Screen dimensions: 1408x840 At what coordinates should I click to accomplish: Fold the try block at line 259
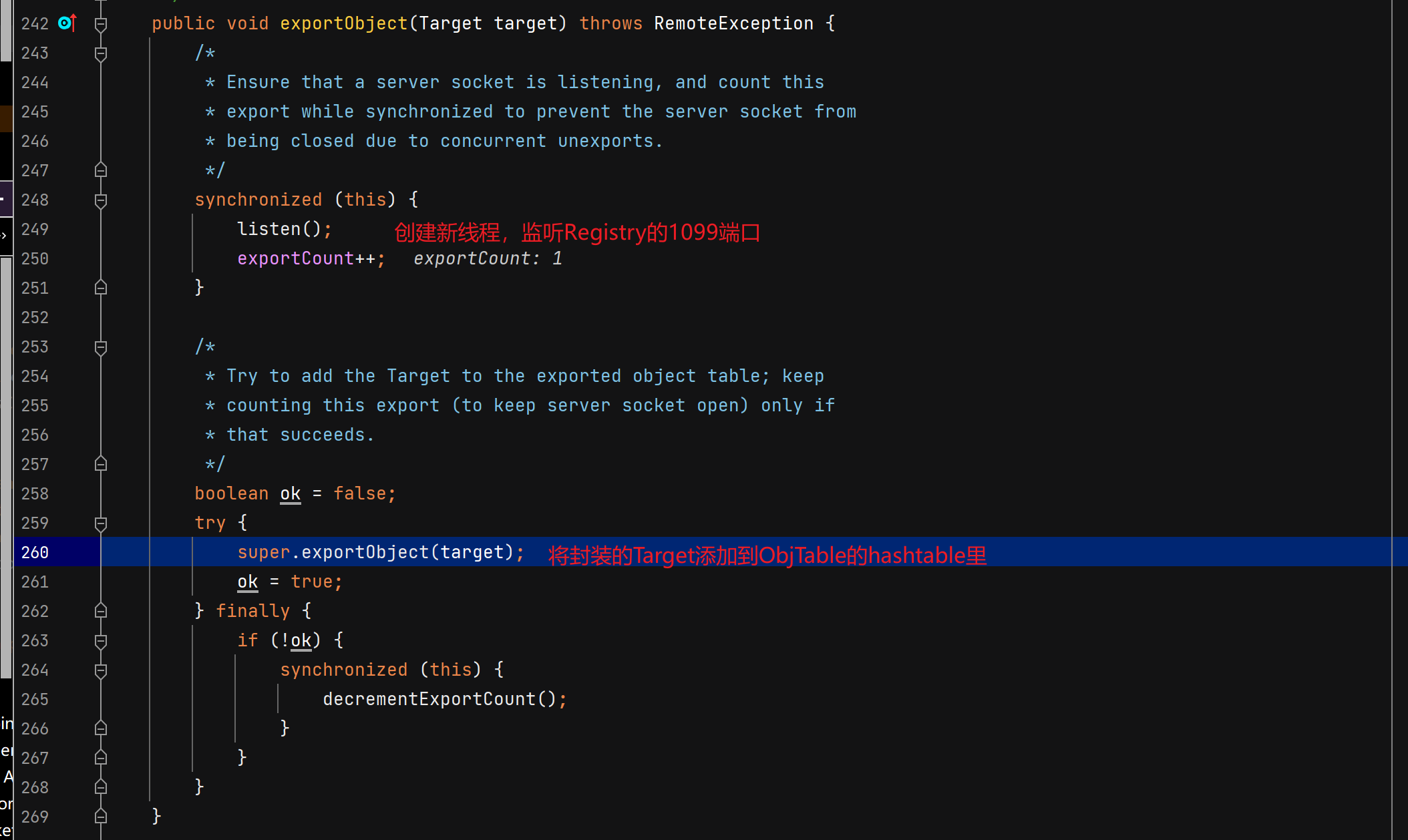pos(101,523)
